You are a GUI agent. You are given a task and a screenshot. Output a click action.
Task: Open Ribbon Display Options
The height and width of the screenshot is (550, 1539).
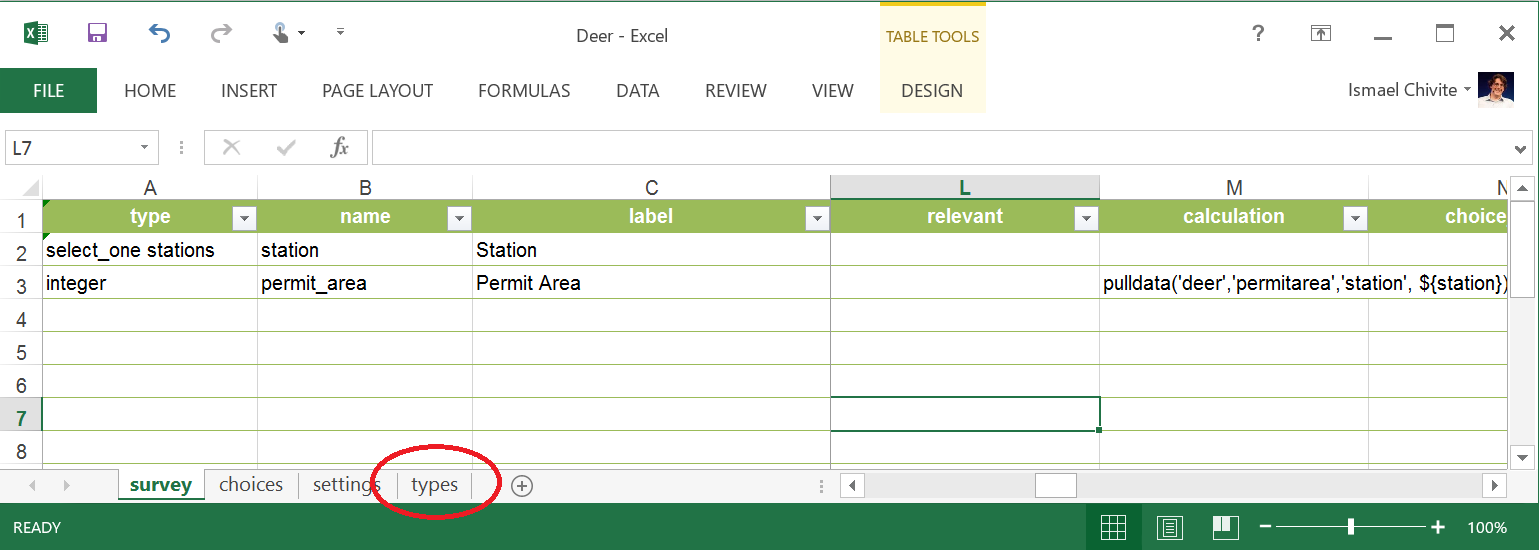pos(1321,34)
